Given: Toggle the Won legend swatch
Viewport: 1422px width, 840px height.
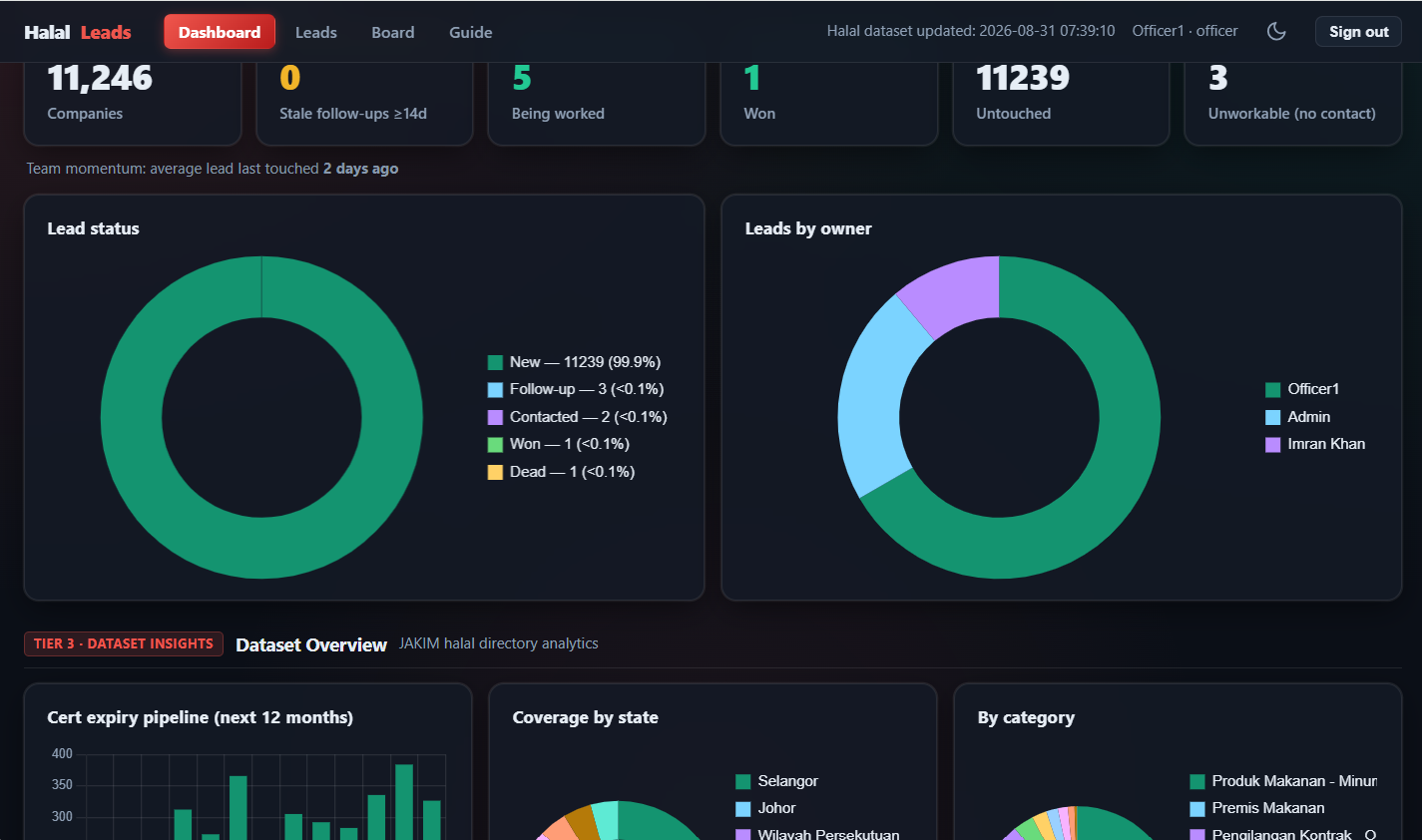Looking at the screenshot, I should tap(495, 445).
